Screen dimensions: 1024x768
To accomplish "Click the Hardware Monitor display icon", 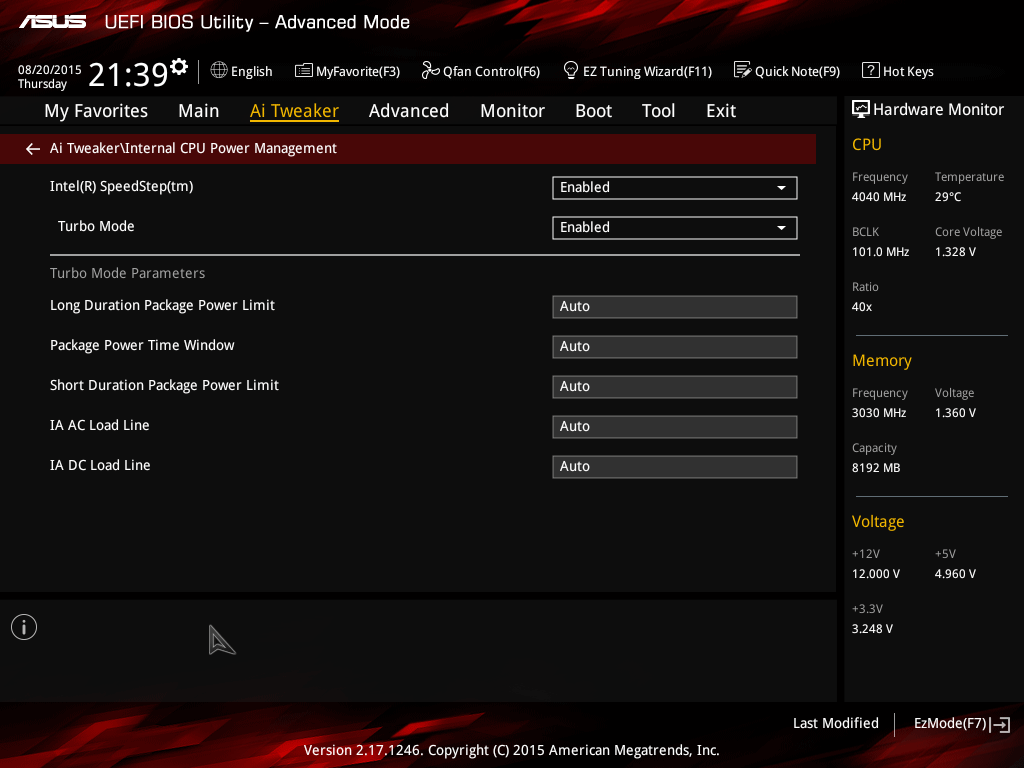I will coord(861,109).
